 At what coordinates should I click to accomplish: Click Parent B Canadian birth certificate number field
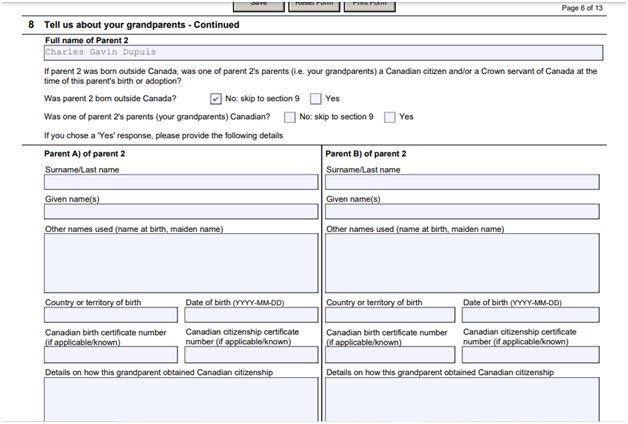[390, 355]
